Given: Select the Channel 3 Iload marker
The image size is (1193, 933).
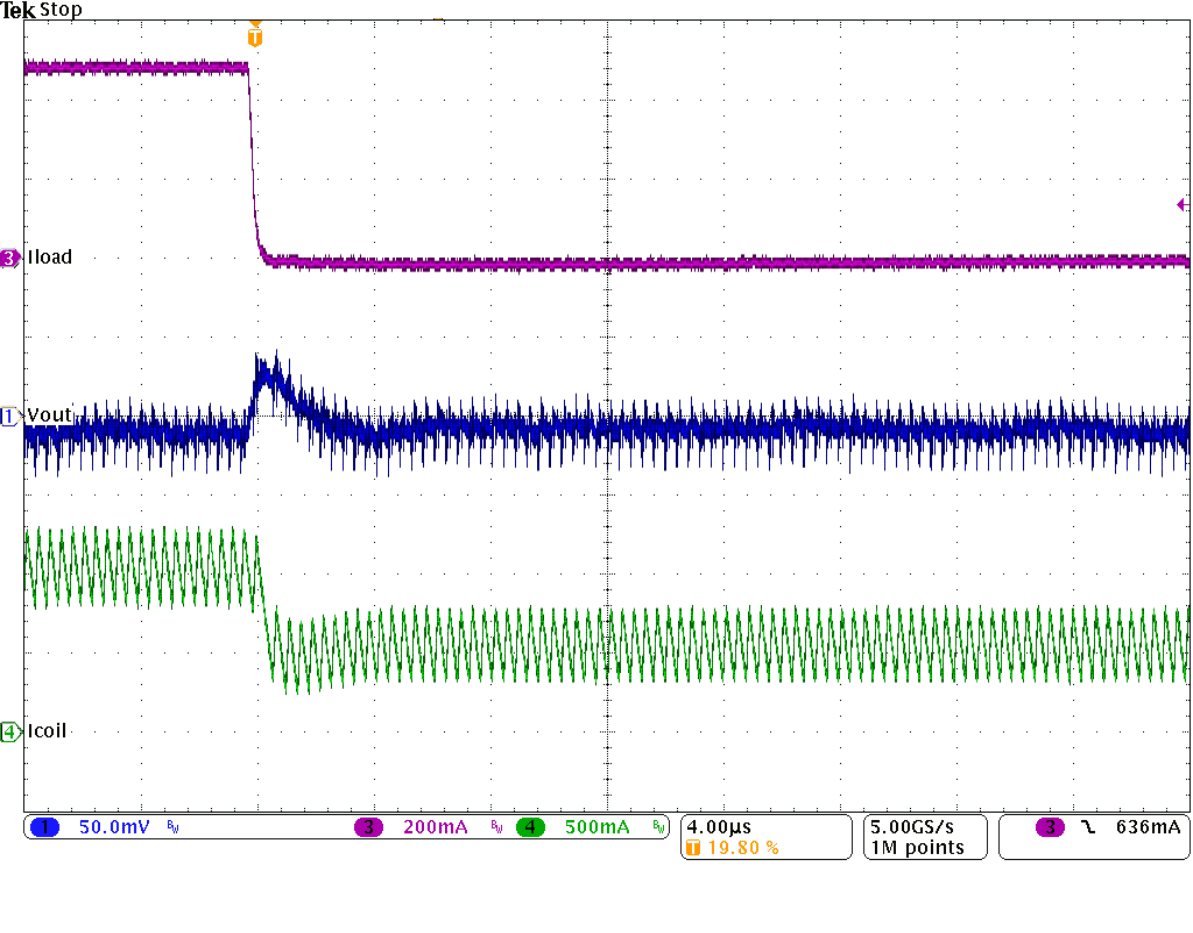Looking at the screenshot, I should [x=7, y=257].
